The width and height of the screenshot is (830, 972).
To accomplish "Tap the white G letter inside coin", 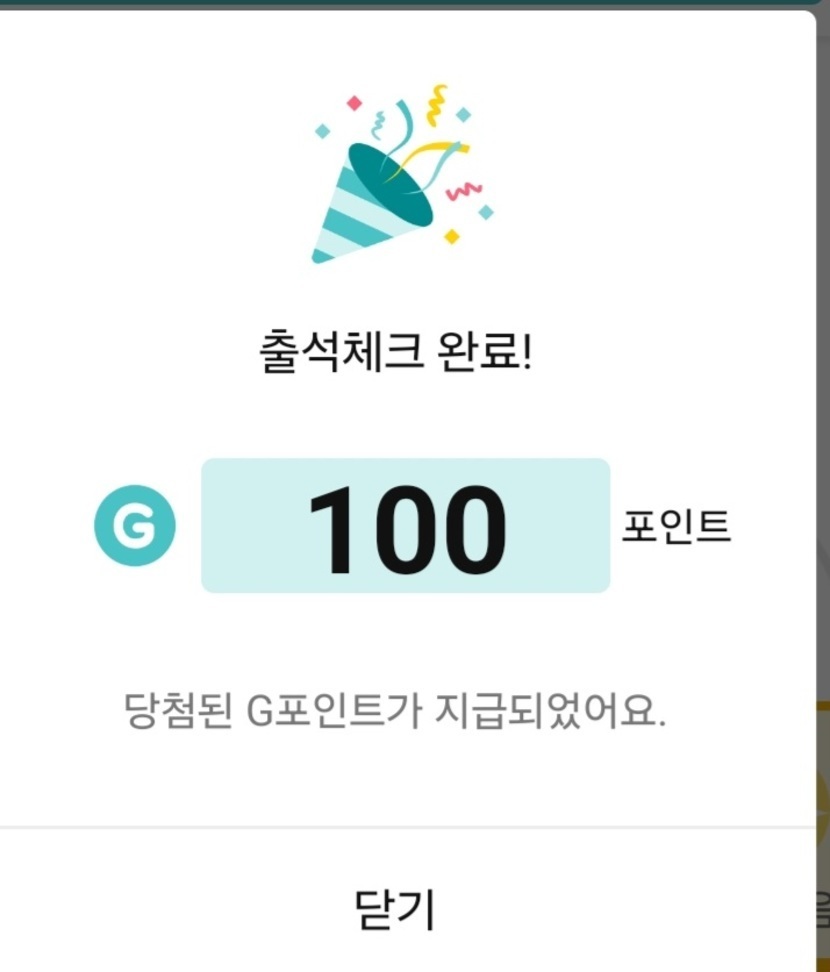I will pos(134,526).
